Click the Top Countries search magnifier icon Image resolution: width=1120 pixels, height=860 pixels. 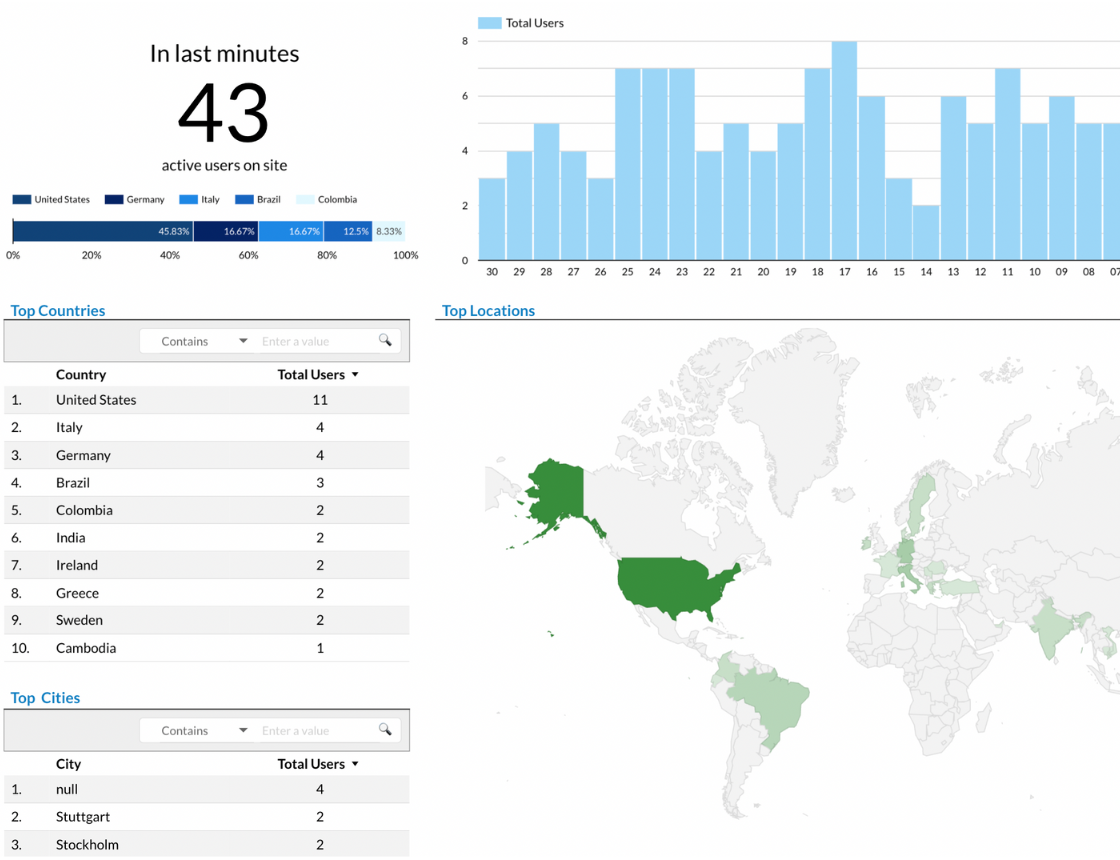click(x=385, y=341)
